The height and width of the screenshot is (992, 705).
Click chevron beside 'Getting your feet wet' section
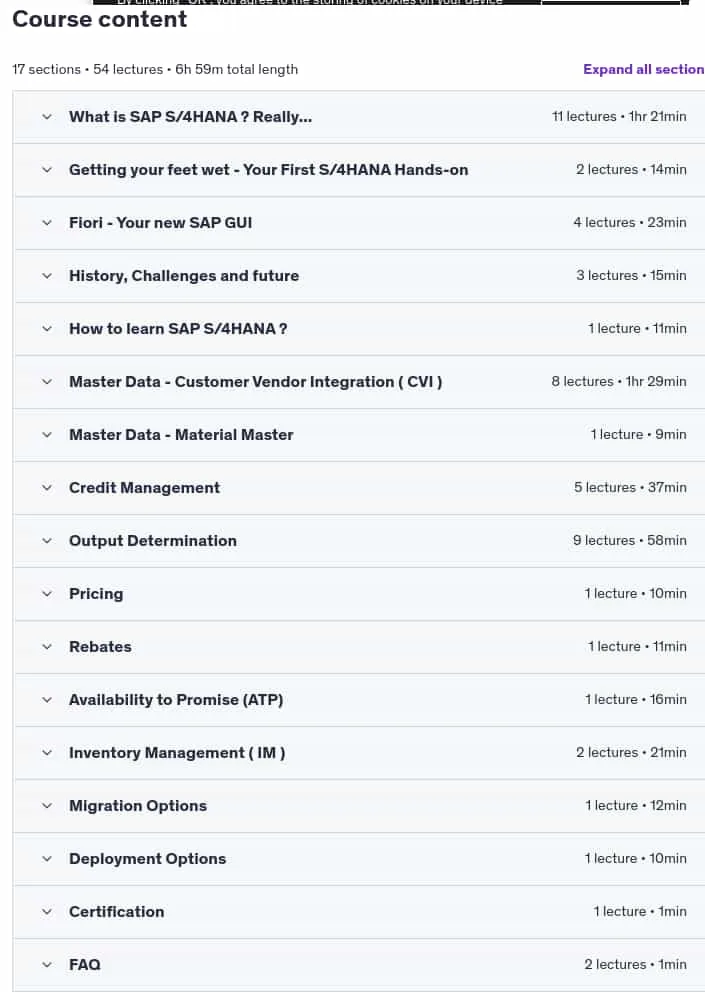47,170
